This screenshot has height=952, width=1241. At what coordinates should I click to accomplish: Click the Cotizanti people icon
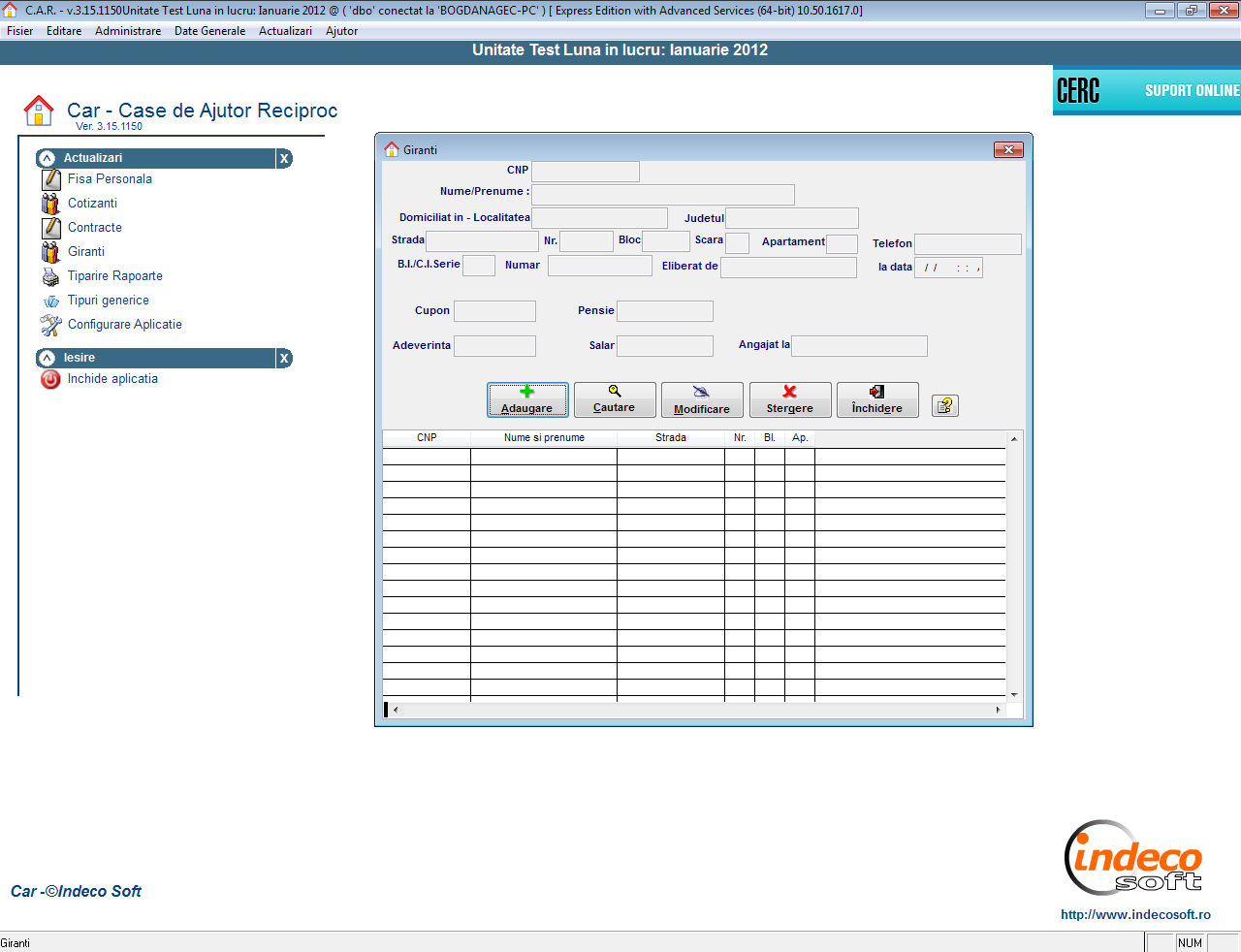point(50,204)
